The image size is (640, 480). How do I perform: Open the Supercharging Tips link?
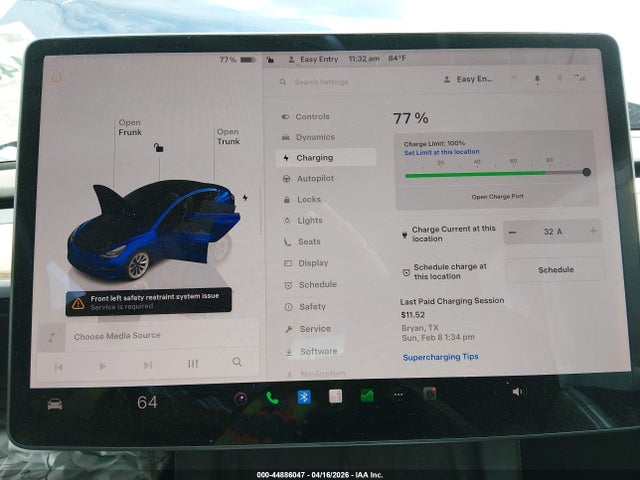[440, 358]
